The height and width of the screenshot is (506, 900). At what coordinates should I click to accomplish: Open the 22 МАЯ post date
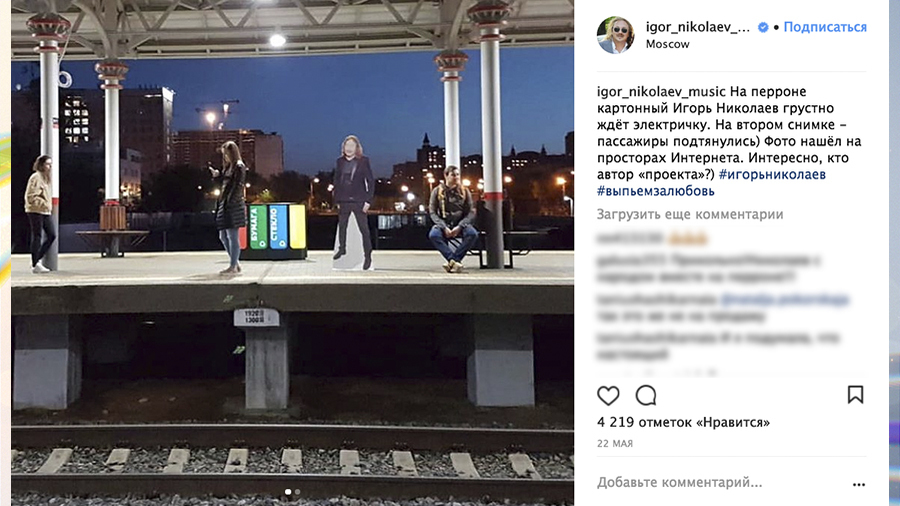[615, 443]
